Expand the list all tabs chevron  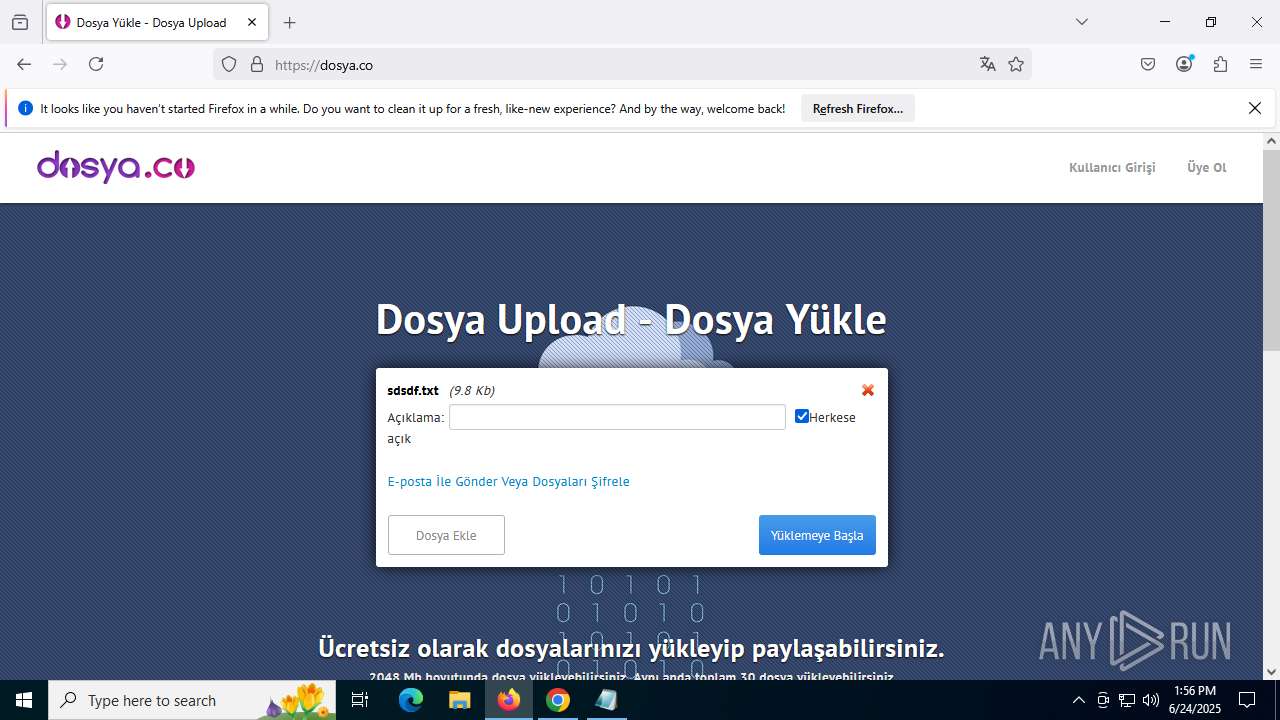[x=1082, y=22]
